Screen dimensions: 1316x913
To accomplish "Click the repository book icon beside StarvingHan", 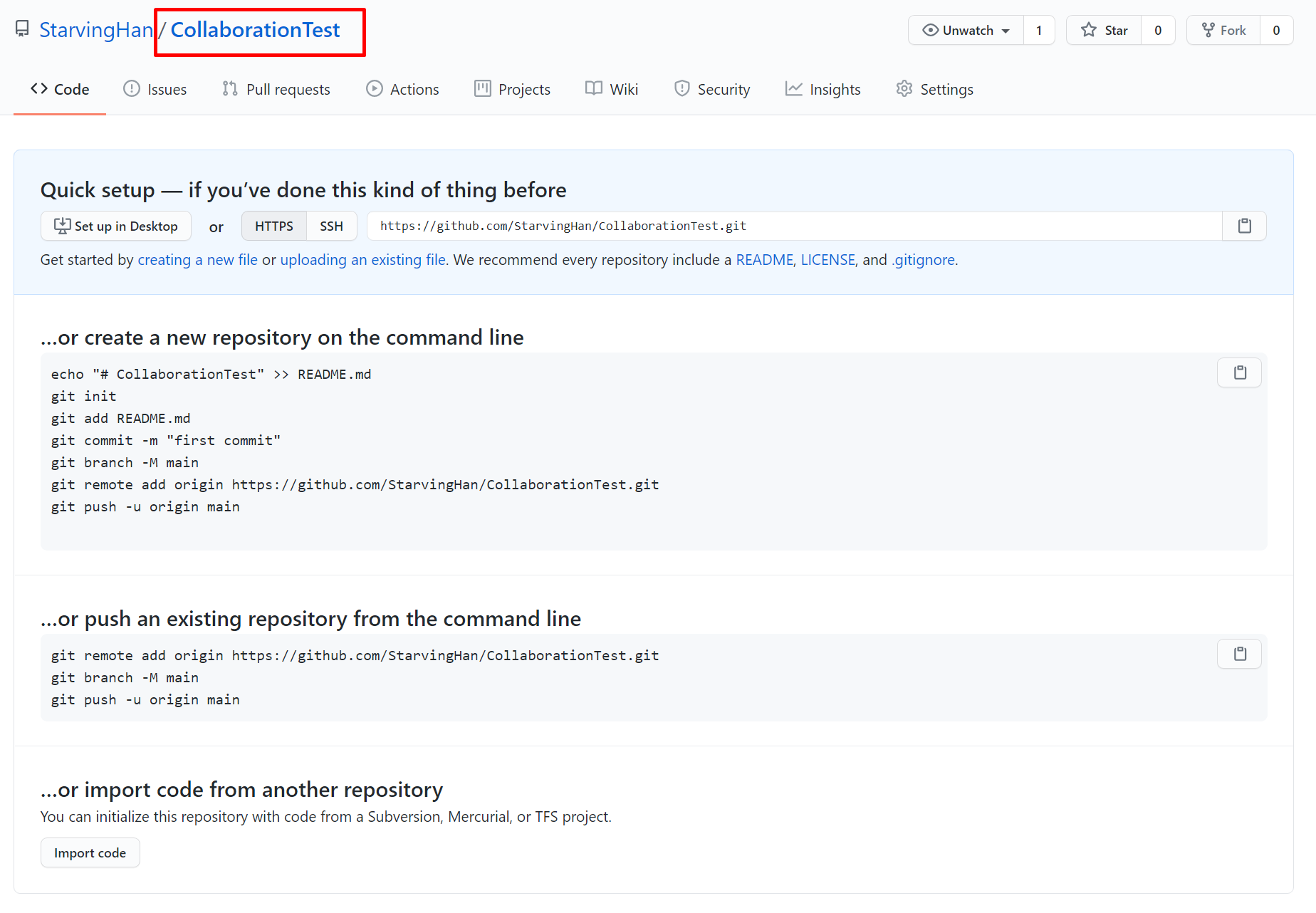I will [x=23, y=29].
